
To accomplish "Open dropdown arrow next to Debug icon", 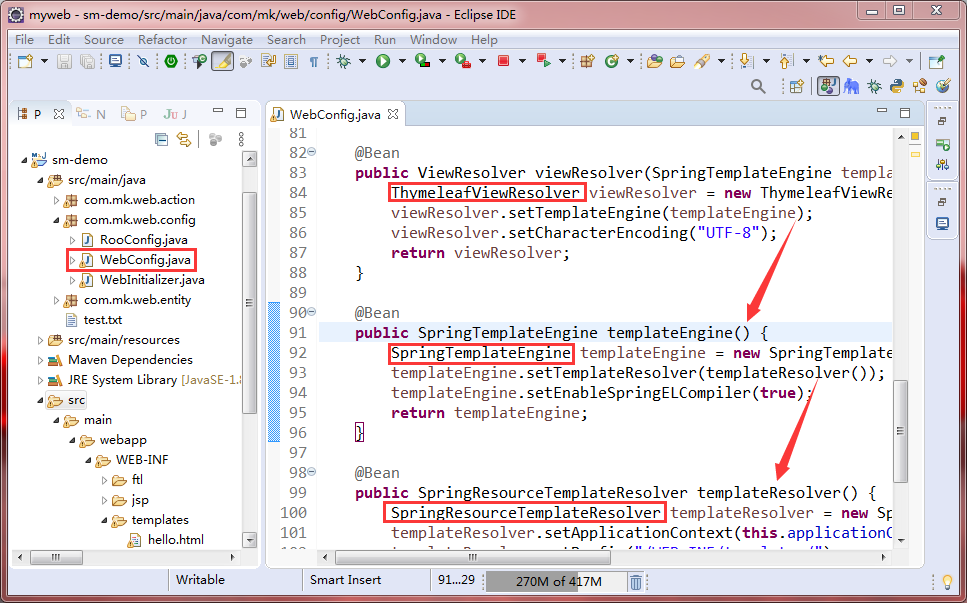I will [363, 61].
